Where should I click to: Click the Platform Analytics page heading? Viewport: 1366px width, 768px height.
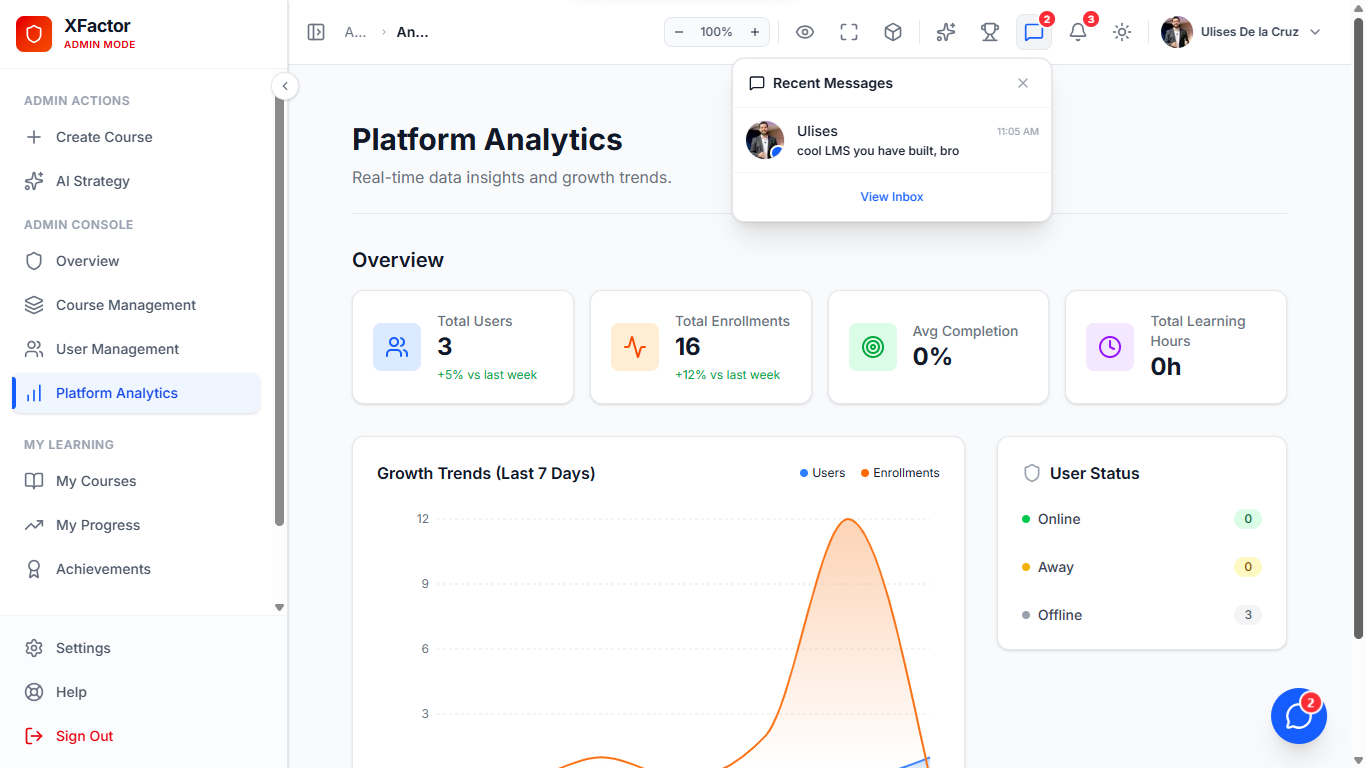click(487, 139)
